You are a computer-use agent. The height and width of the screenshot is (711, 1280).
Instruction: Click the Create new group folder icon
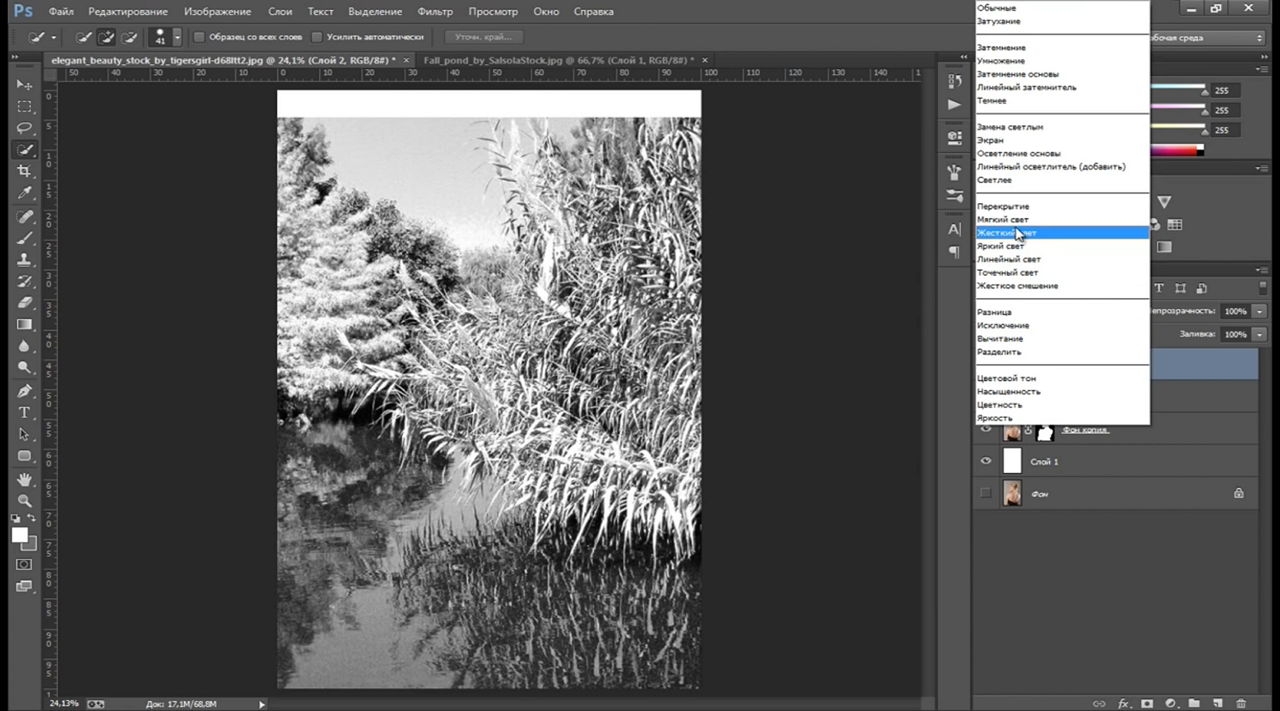pyautogui.click(x=1194, y=703)
